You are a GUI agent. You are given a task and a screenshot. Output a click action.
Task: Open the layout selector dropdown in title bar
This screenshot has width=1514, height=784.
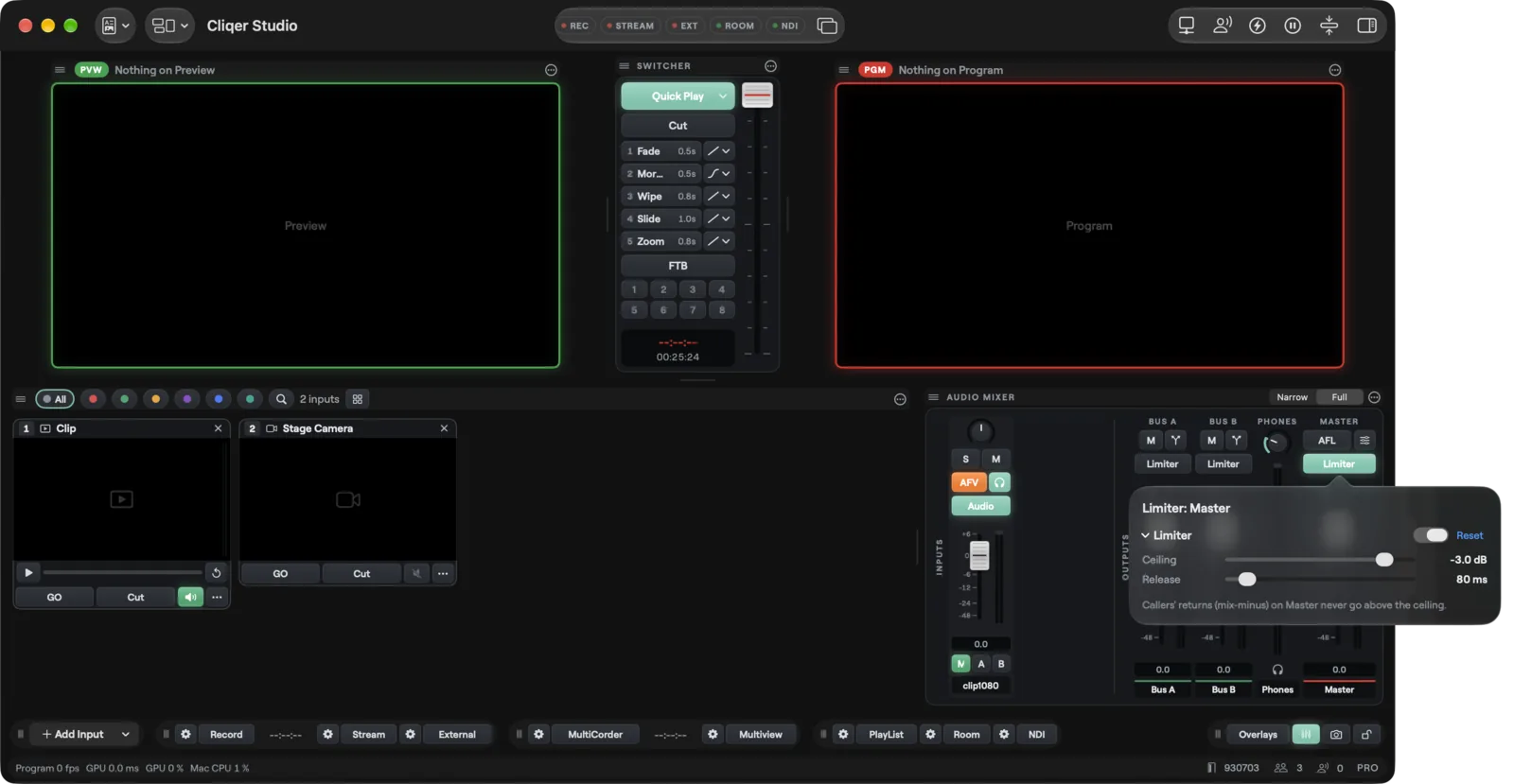pos(169,26)
